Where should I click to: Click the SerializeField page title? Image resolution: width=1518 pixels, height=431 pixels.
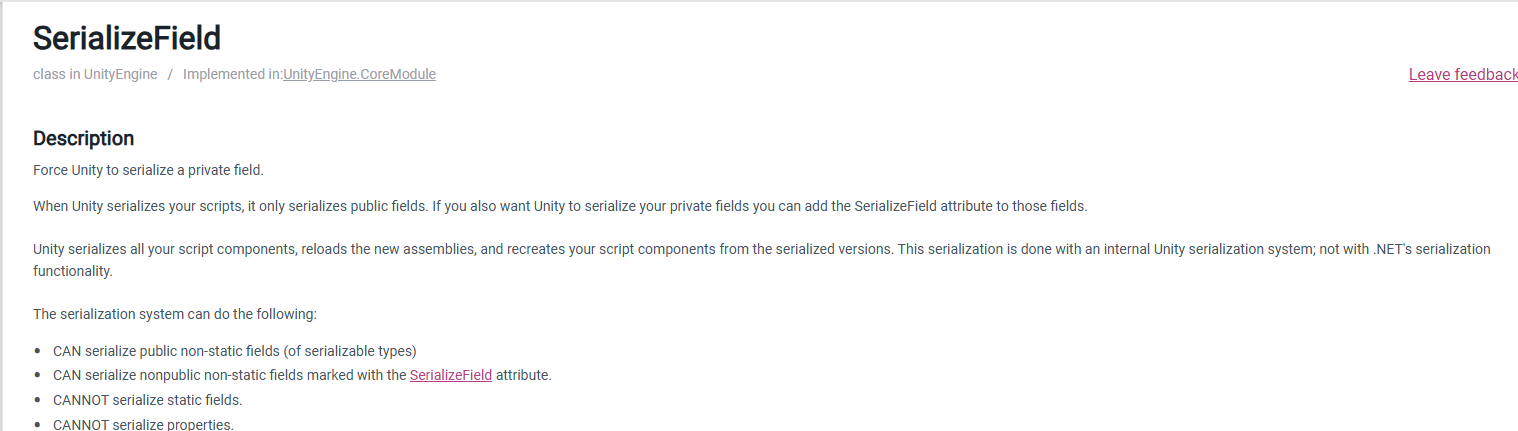point(127,38)
